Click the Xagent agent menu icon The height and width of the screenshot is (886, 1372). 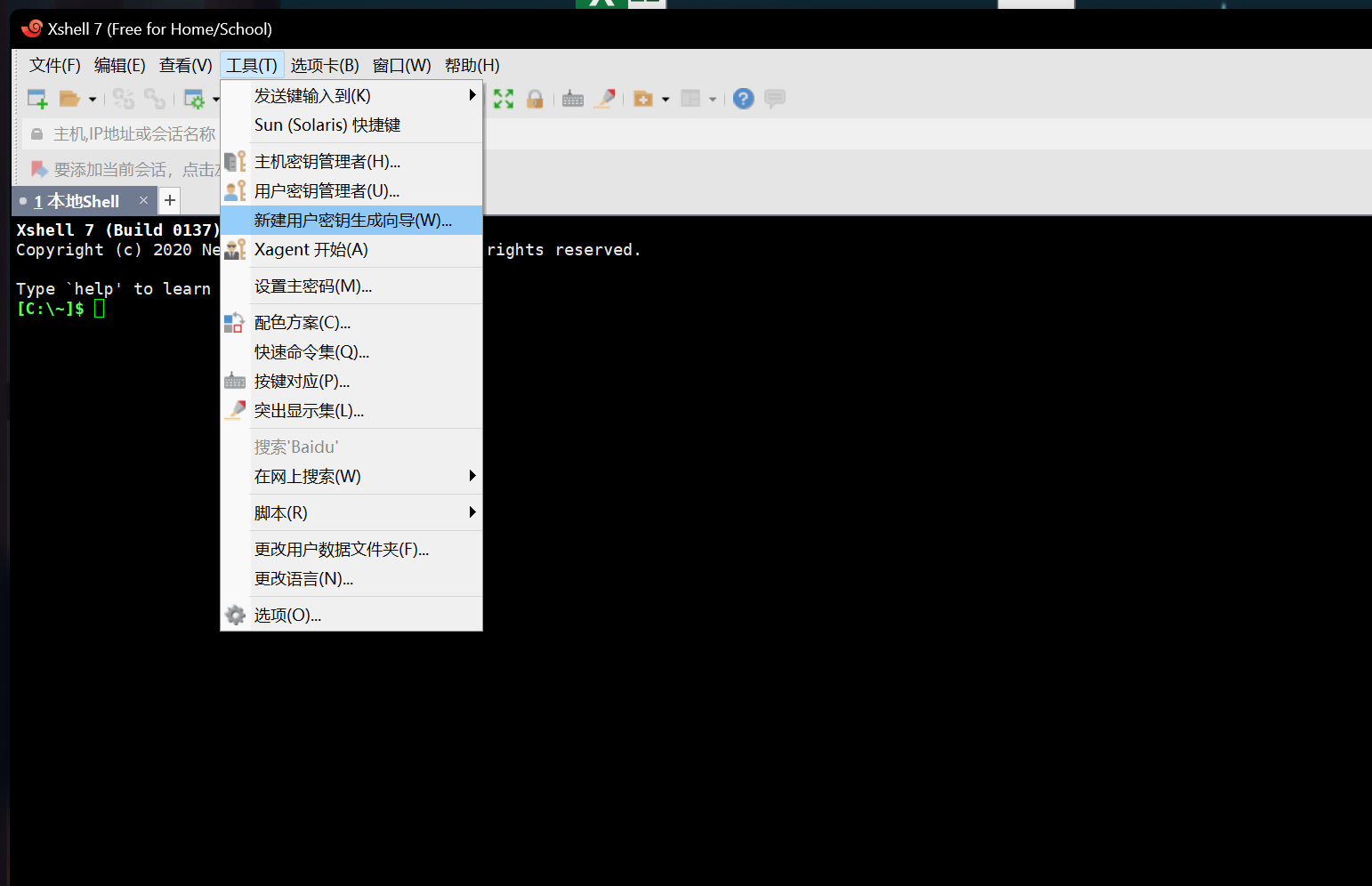pos(235,249)
